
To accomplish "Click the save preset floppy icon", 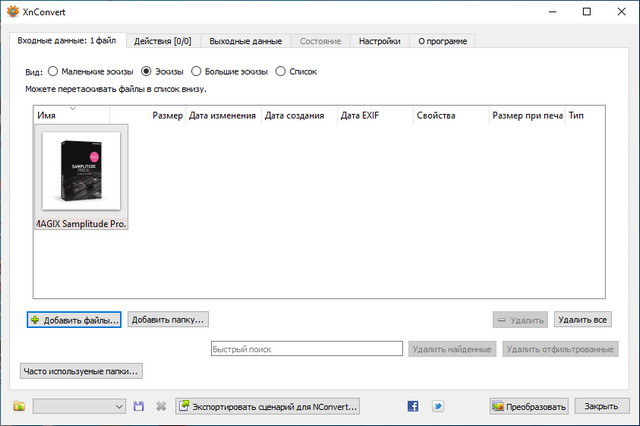I will pos(139,406).
